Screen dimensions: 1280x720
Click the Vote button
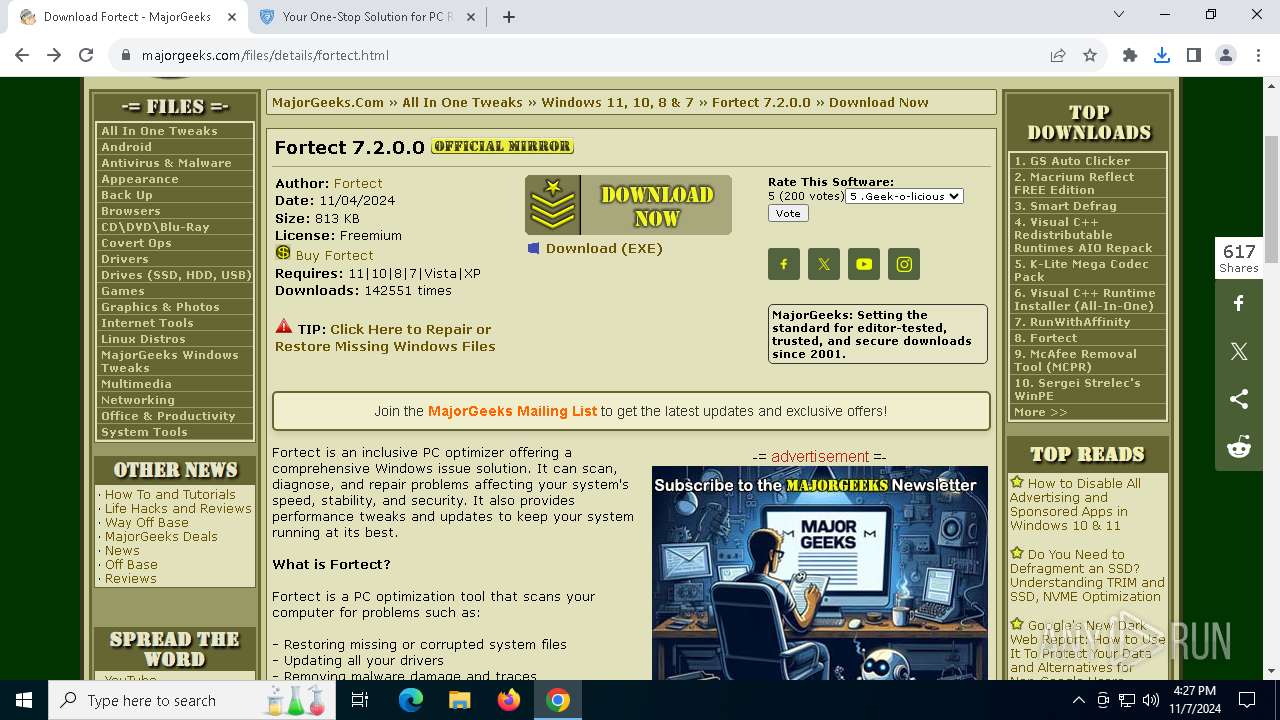pyautogui.click(x=788, y=213)
